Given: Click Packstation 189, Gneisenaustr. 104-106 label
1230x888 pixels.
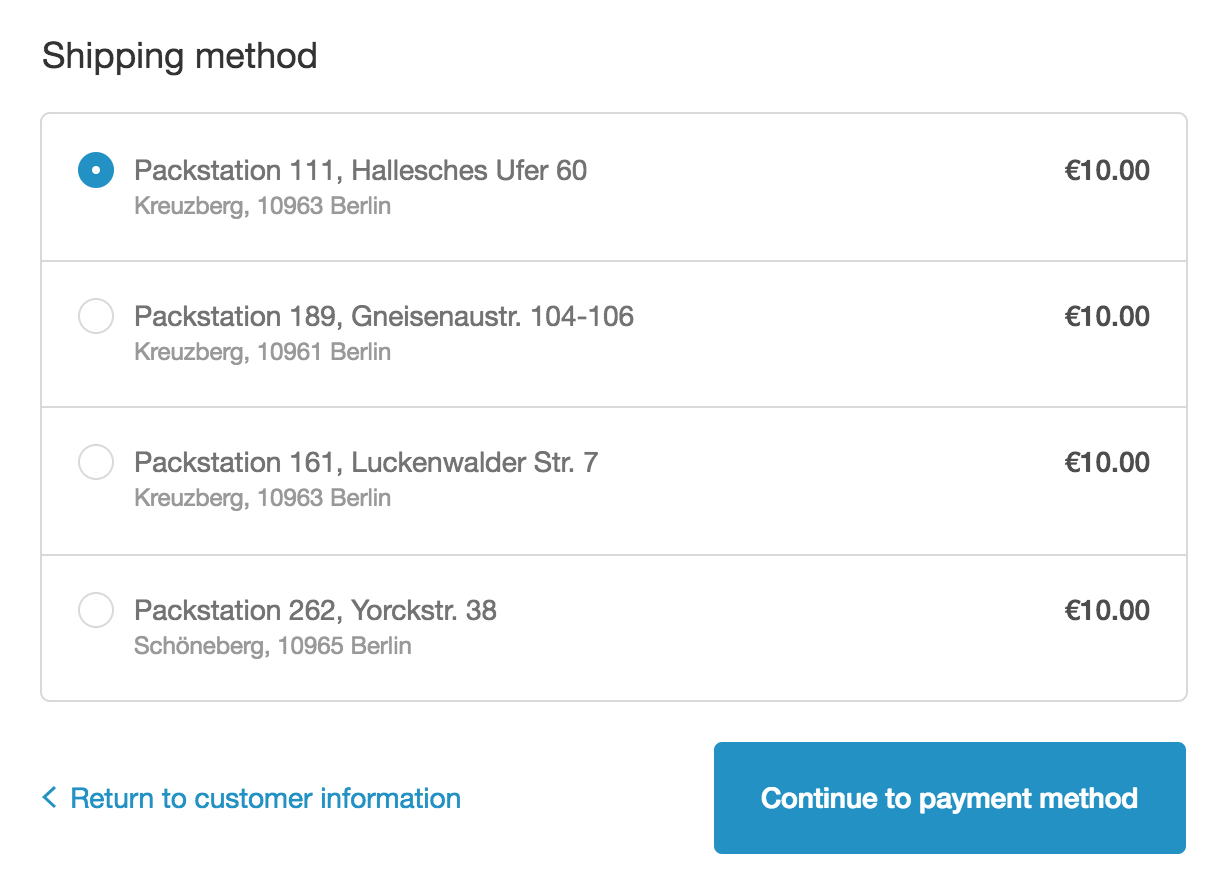Looking at the screenshot, I should 384,317.
